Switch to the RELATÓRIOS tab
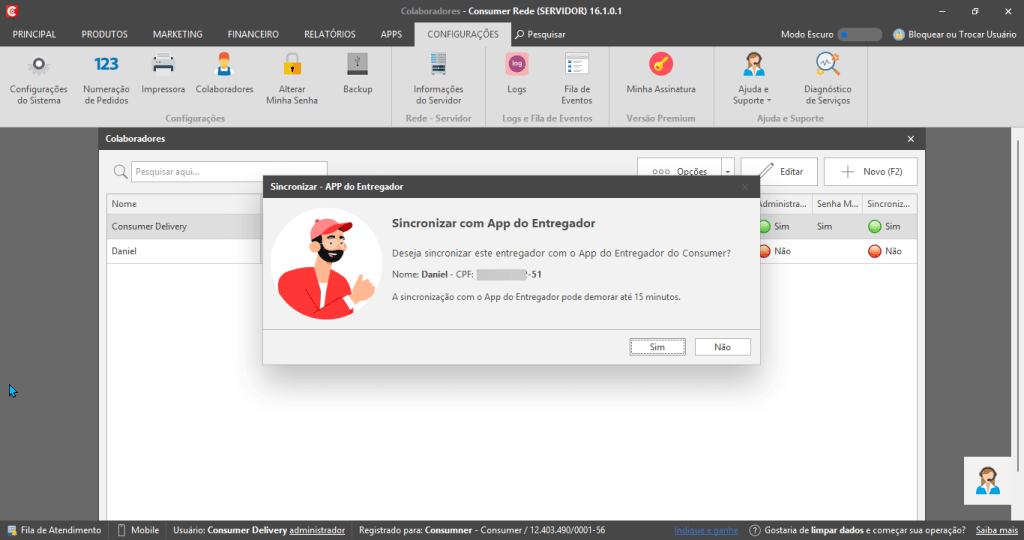This screenshot has width=1024, height=540. (x=330, y=35)
